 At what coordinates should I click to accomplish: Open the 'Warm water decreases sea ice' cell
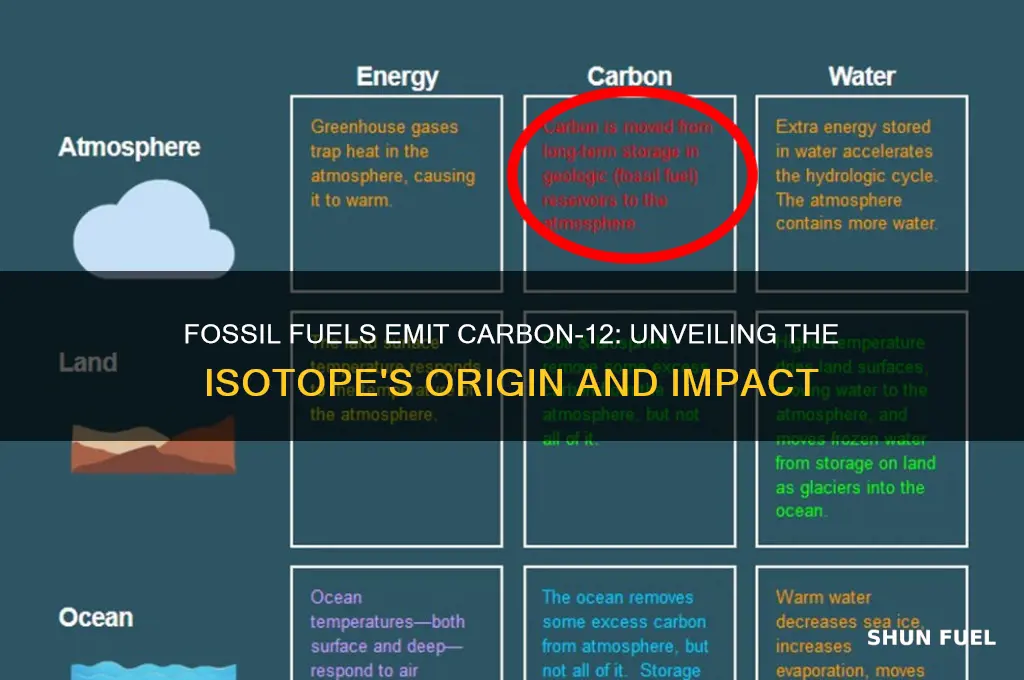pos(862,623)
